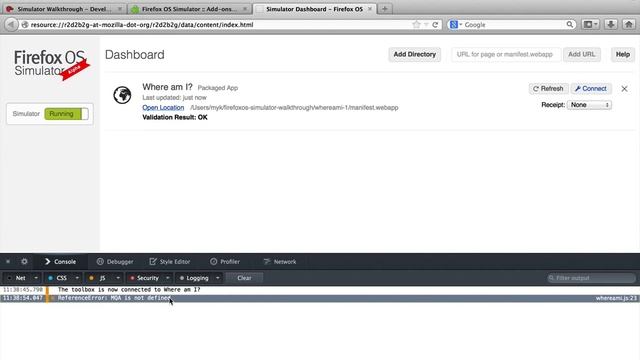Click the browser address bar
The image size is (640, 360).
pos(220,24)
